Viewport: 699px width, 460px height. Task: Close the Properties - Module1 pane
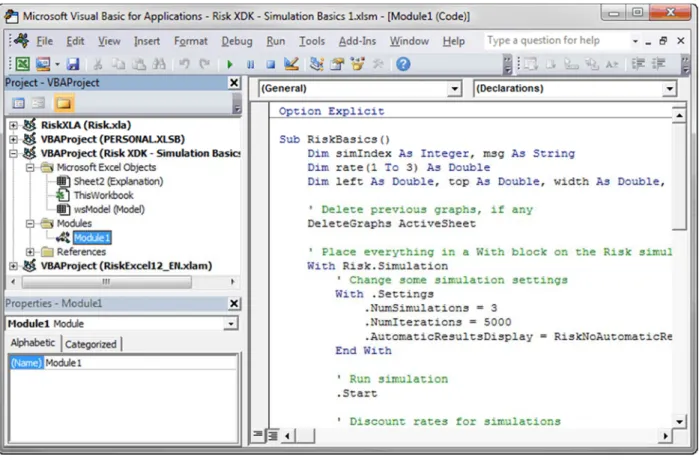[x=234, y=304]
